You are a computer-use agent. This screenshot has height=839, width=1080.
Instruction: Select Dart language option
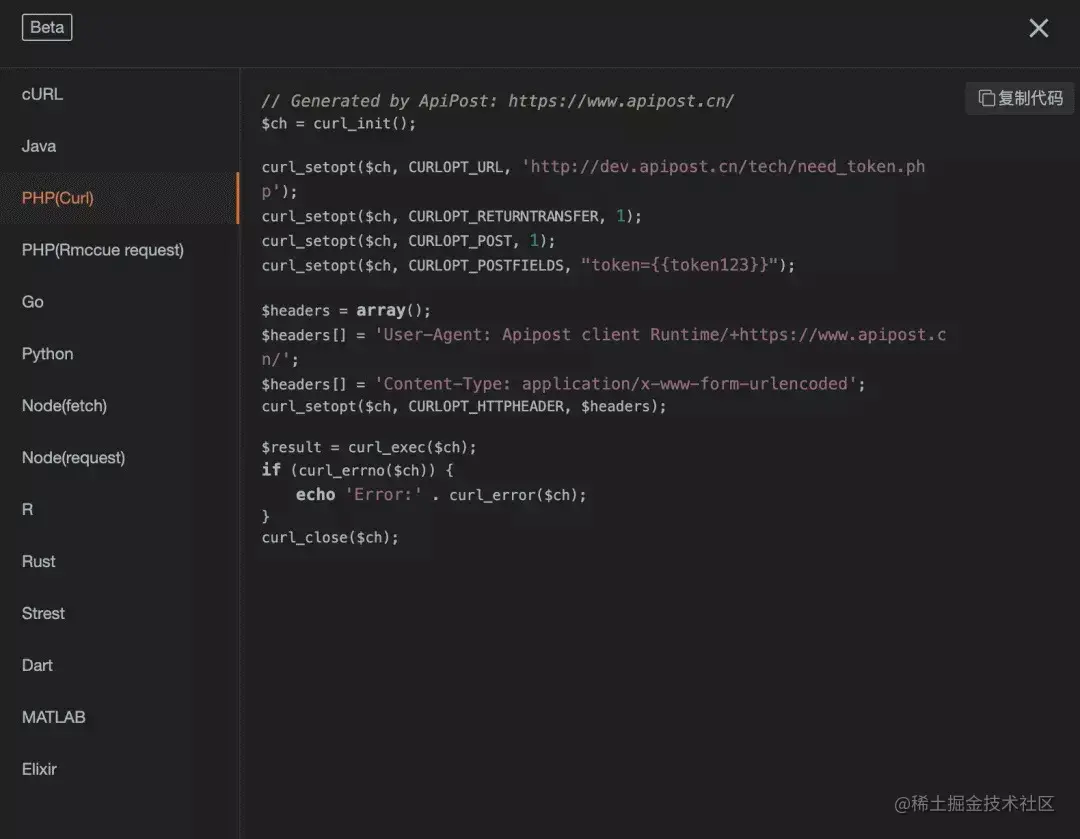pos(120,665)
